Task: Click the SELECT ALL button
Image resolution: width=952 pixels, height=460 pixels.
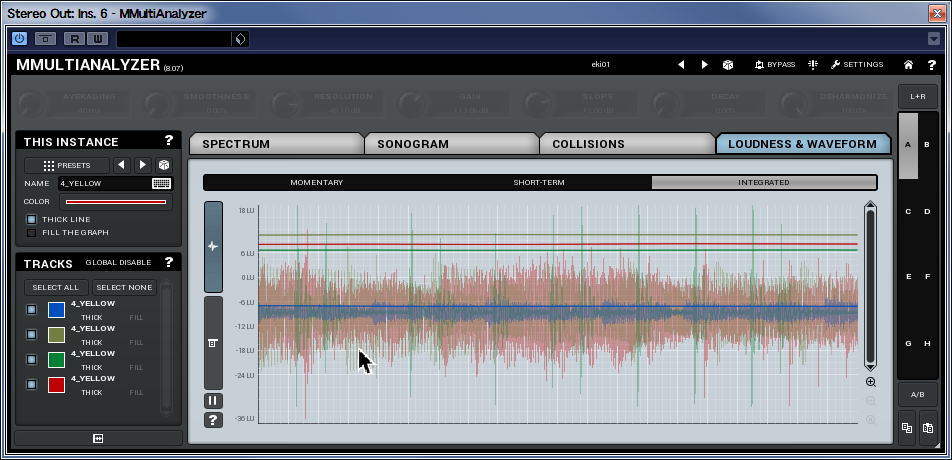Action: [56, 287]
